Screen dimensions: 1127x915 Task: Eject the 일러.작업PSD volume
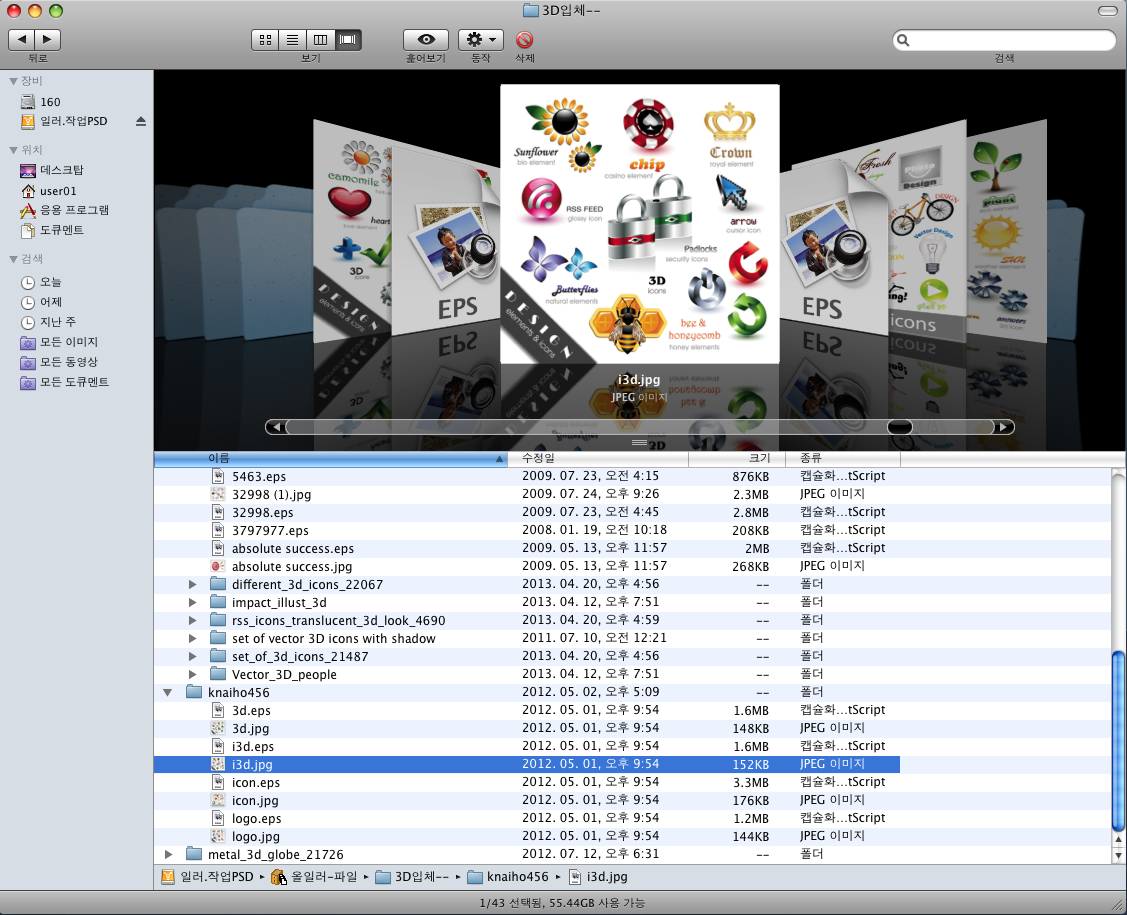click(141, 121)
